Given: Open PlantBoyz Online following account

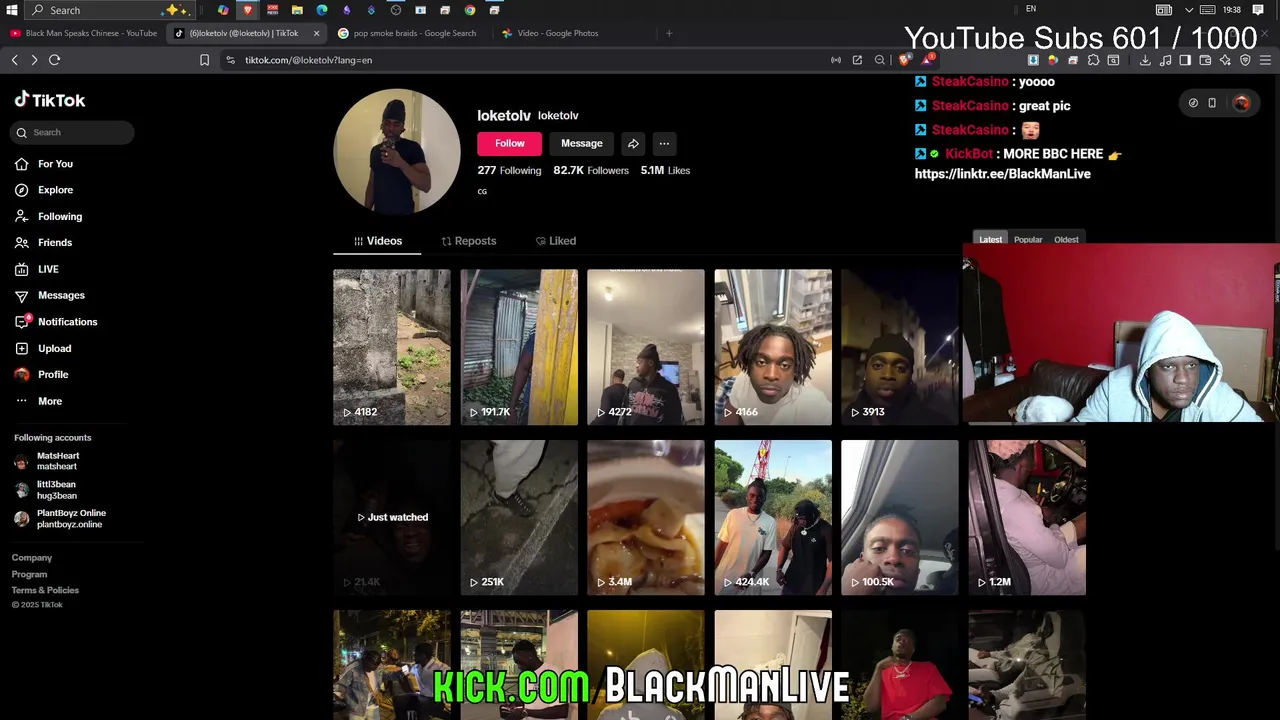Looking at the screenshot, I should point(60,519).
